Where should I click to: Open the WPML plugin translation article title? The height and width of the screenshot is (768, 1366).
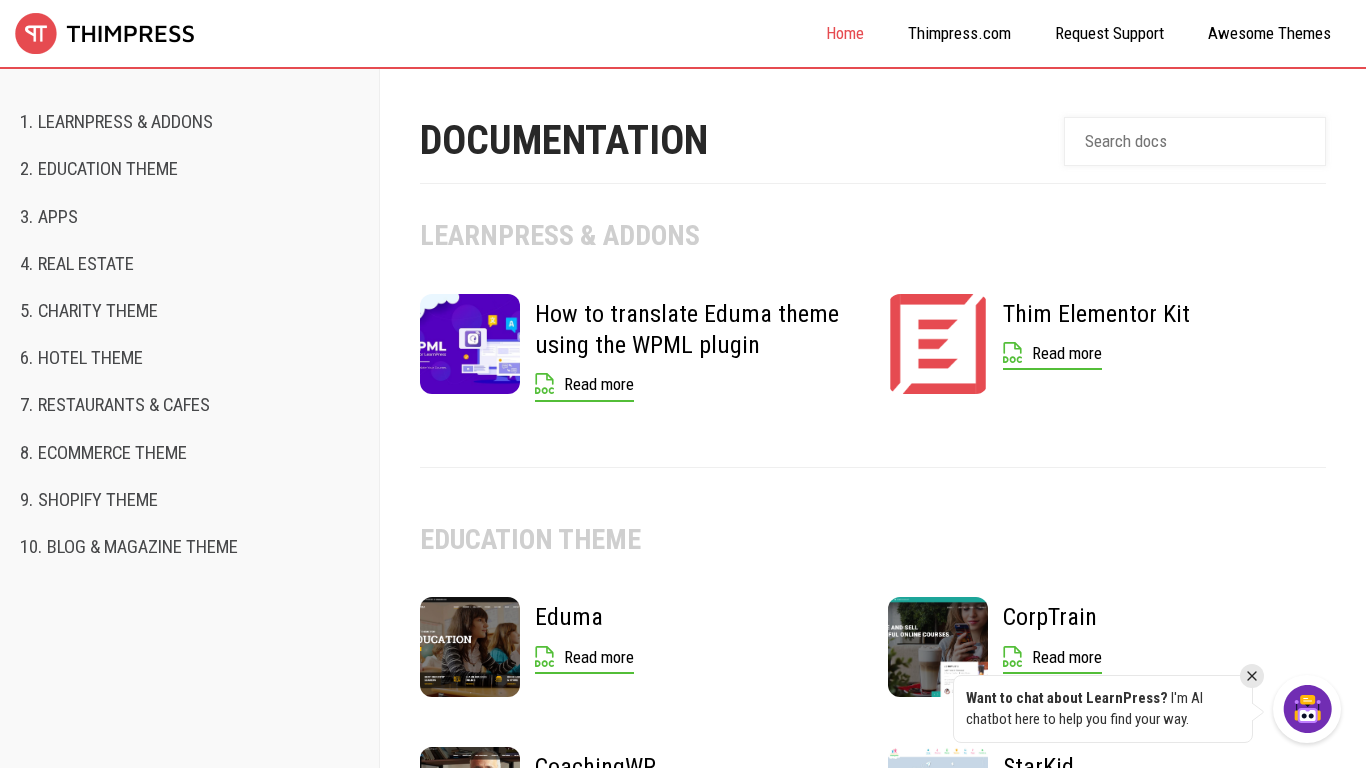point(686,329)
